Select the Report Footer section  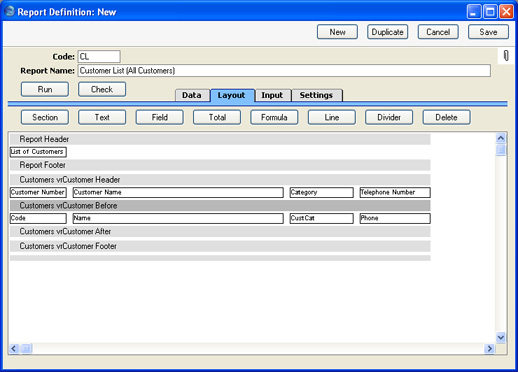[220, 165]
